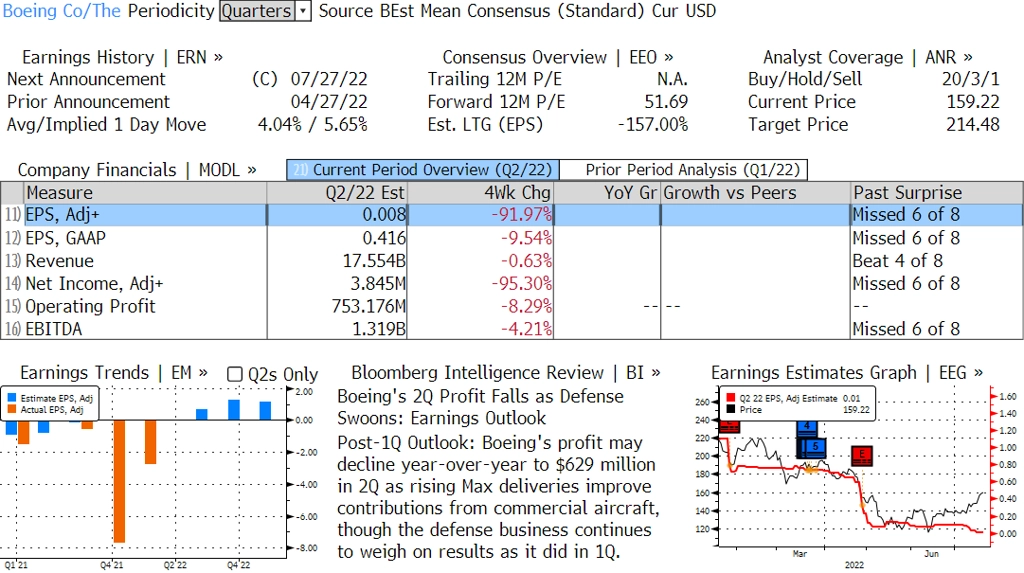This screenshot has height=573, width=1024.
Task: Click the 4Wk Chg column header
Action: (480, 193)
